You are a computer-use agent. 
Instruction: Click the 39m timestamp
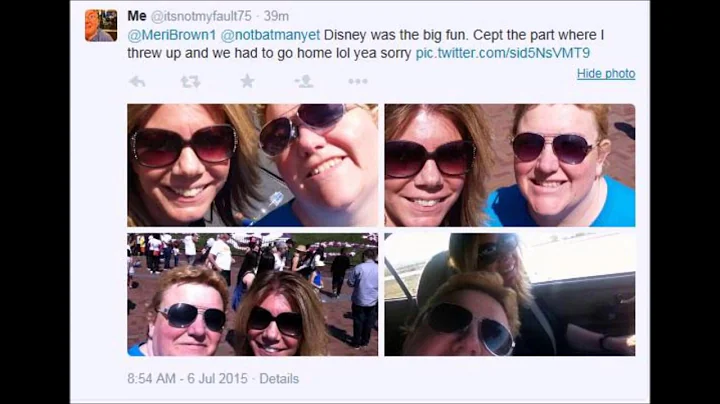[276, 16]
